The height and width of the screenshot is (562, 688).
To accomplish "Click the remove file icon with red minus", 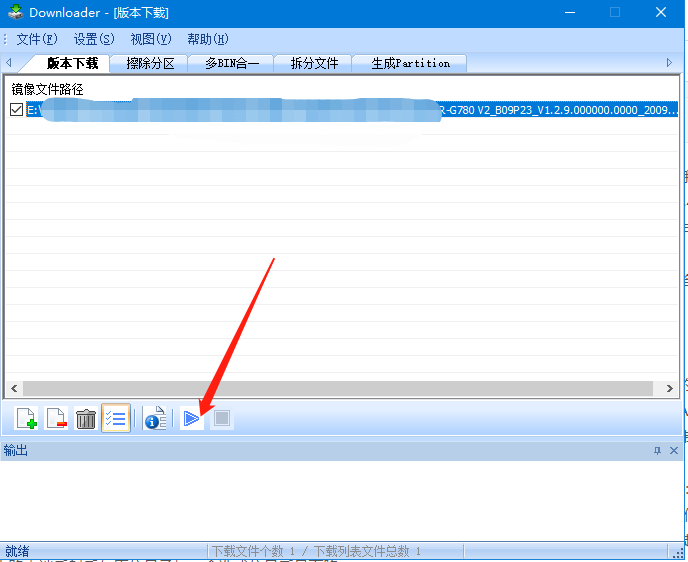I will coord(56,419).
